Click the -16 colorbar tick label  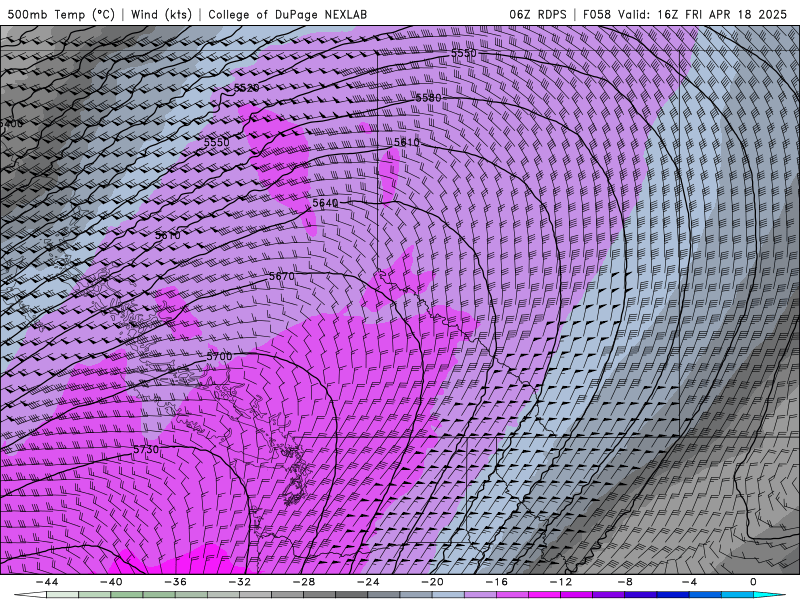click(x=496, y=582)
